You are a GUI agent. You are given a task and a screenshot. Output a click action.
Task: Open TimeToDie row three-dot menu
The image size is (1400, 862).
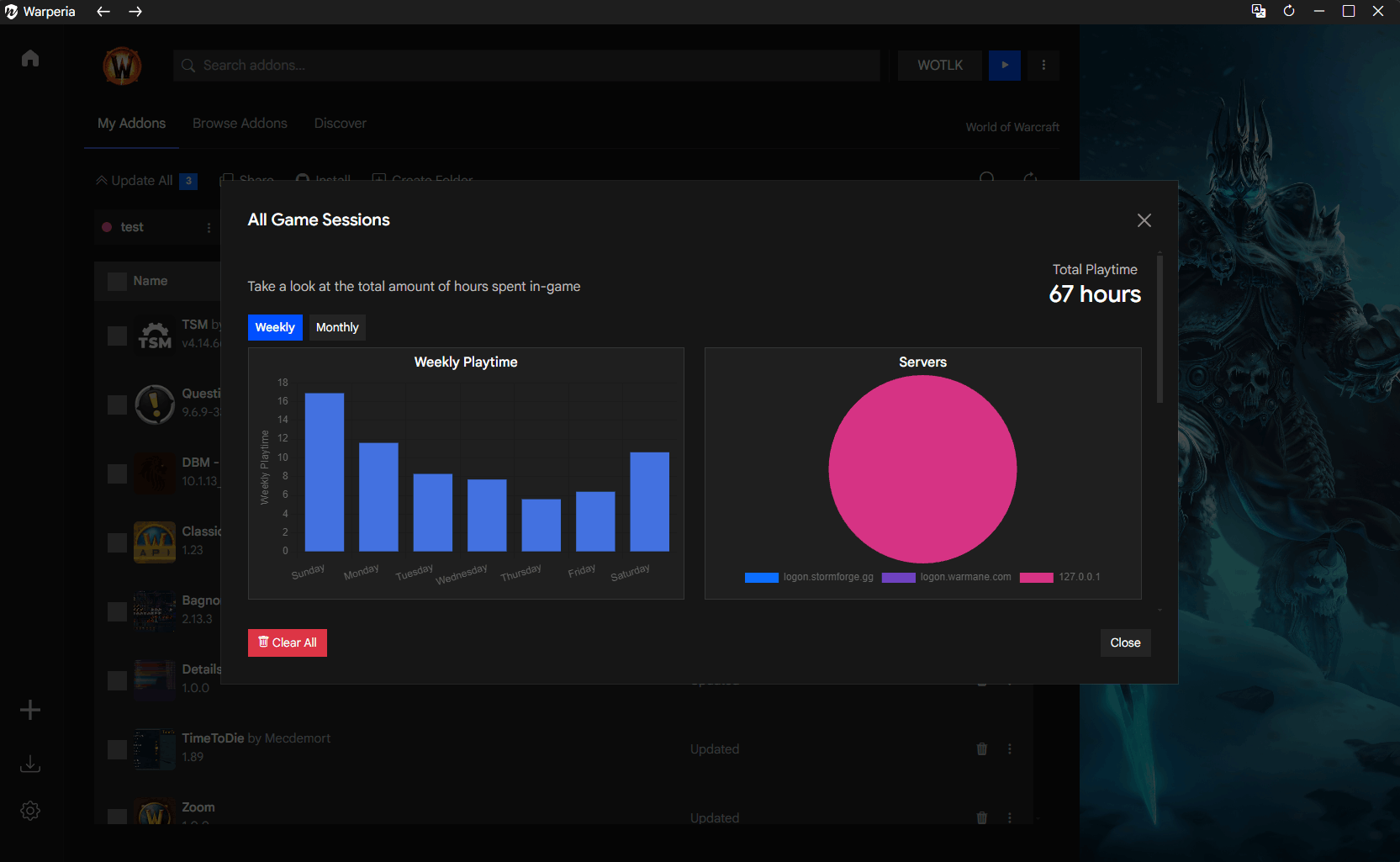[x=1010, y=748]
